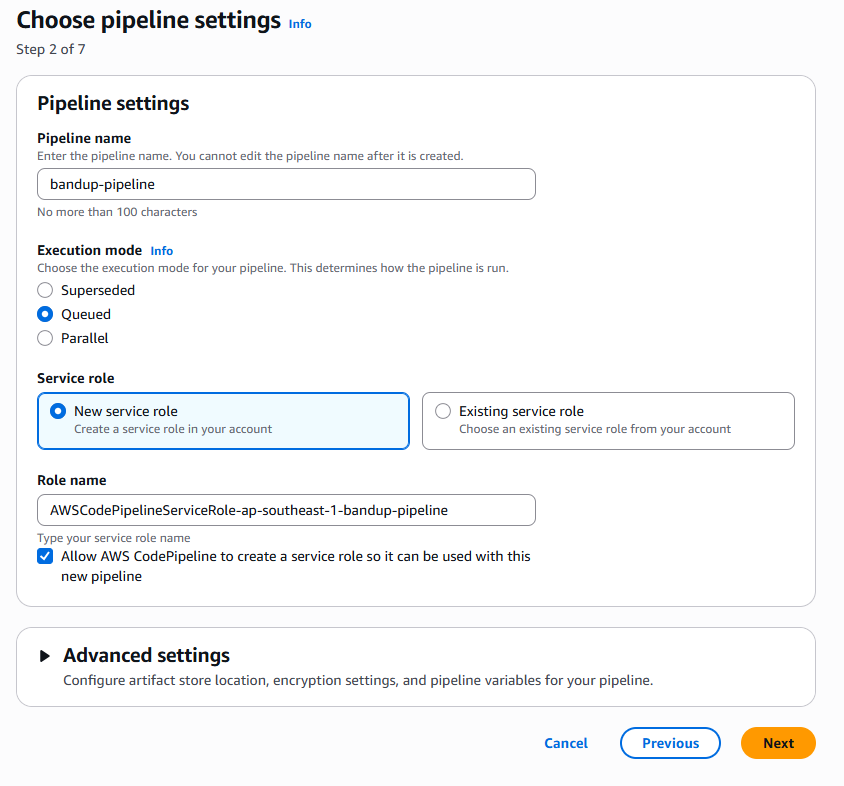Open the Execution mode Info link

(161, 250)
